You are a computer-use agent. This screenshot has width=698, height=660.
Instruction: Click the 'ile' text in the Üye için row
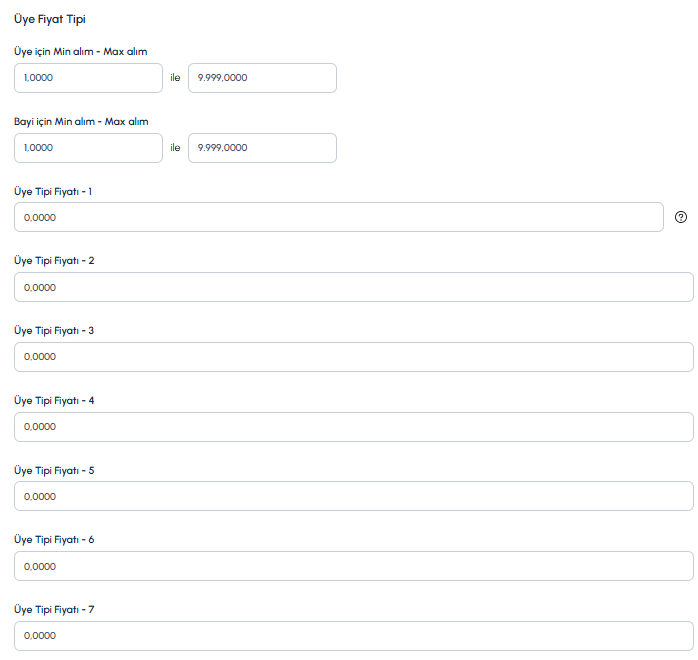point(175,78)
